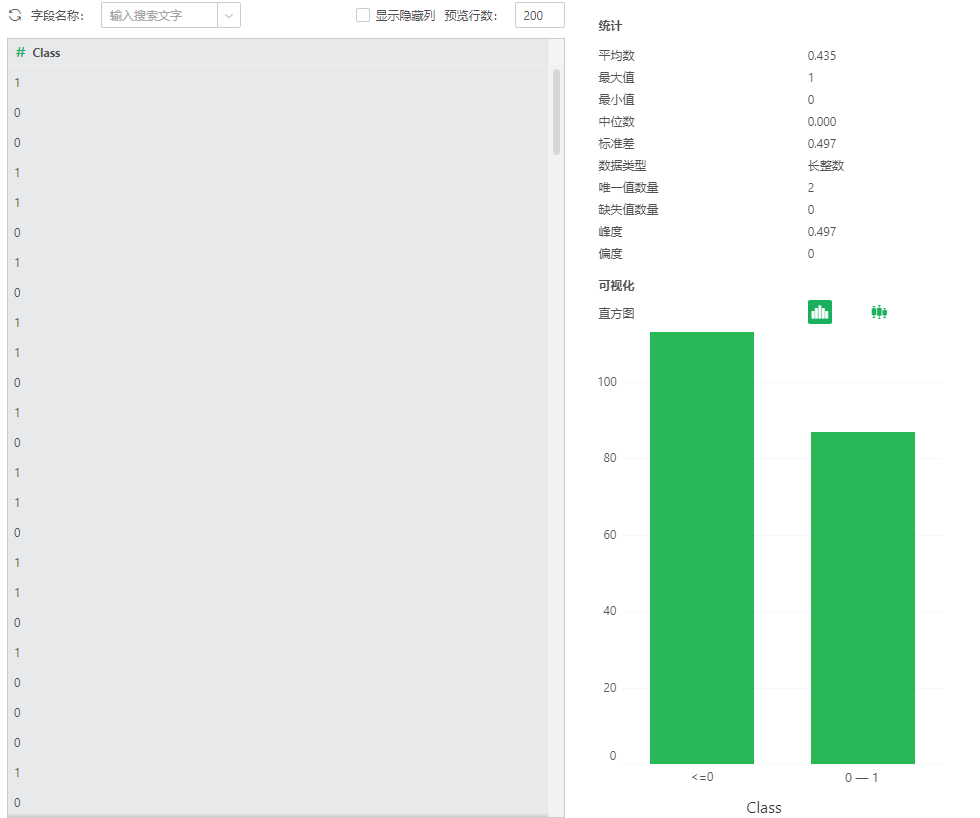Click the refresh icon beside 字段名称
The image size is (980, 818).
pos(15,16)
